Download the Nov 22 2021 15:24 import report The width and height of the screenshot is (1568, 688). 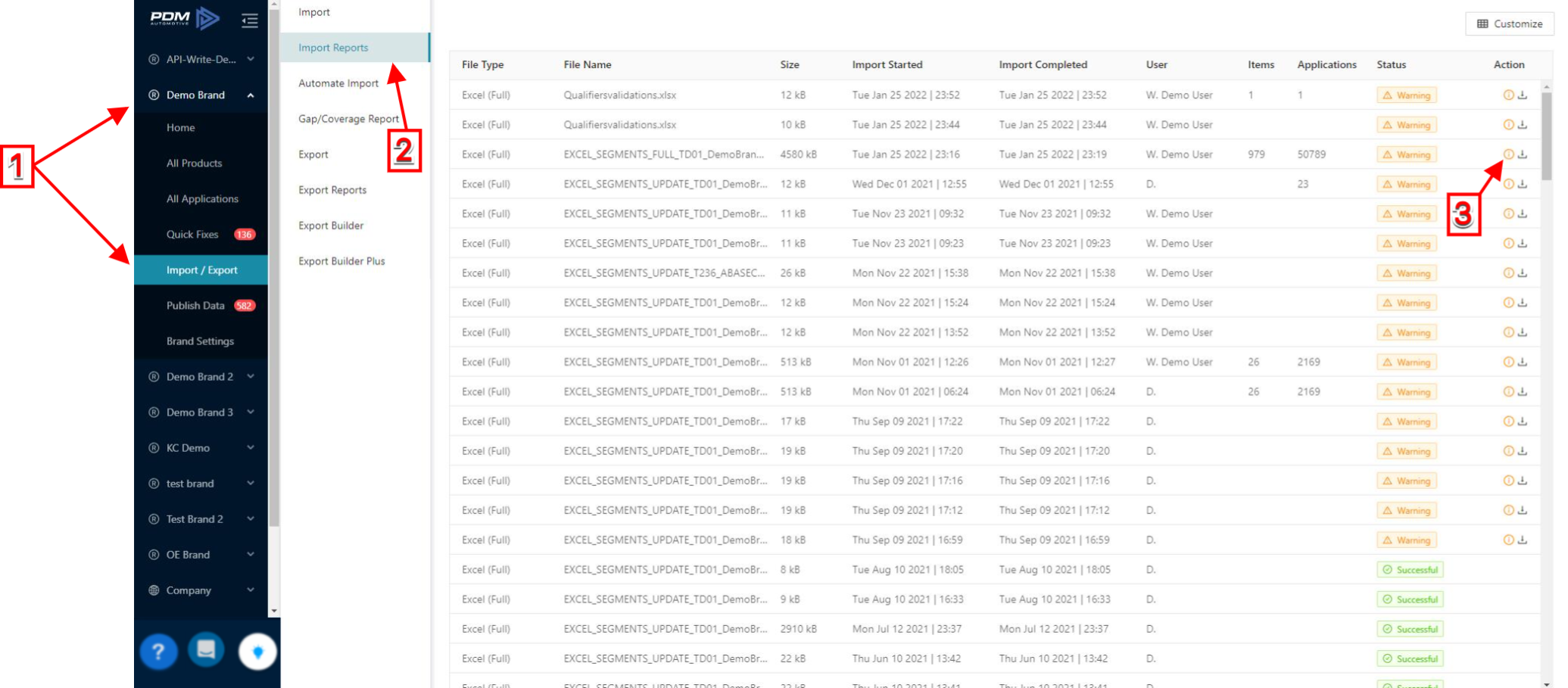pos(1523,303)
